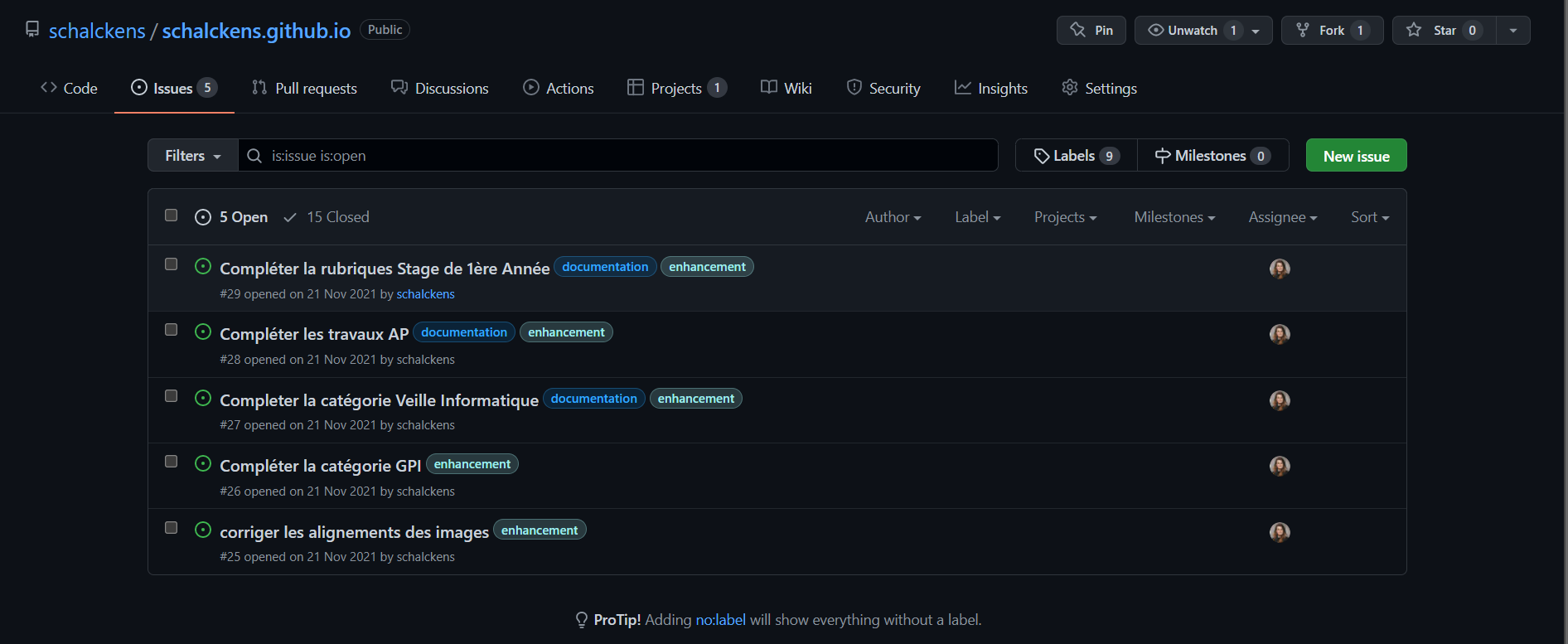Open the Milestones list

pyautogui.click(x=1213, y=156)
